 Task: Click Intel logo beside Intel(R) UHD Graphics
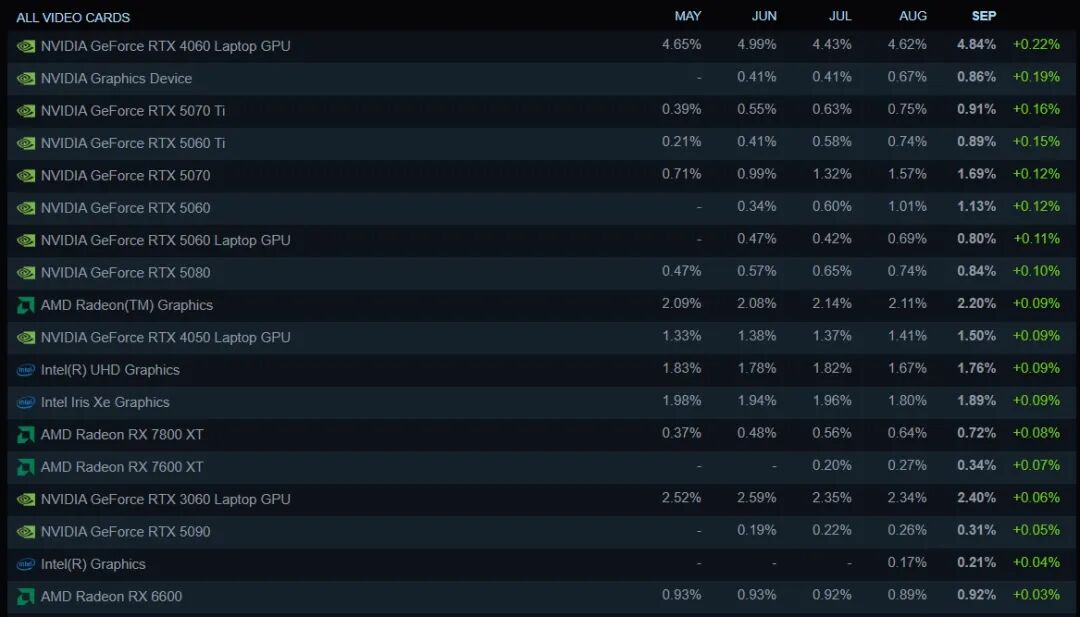coord(25,370)
